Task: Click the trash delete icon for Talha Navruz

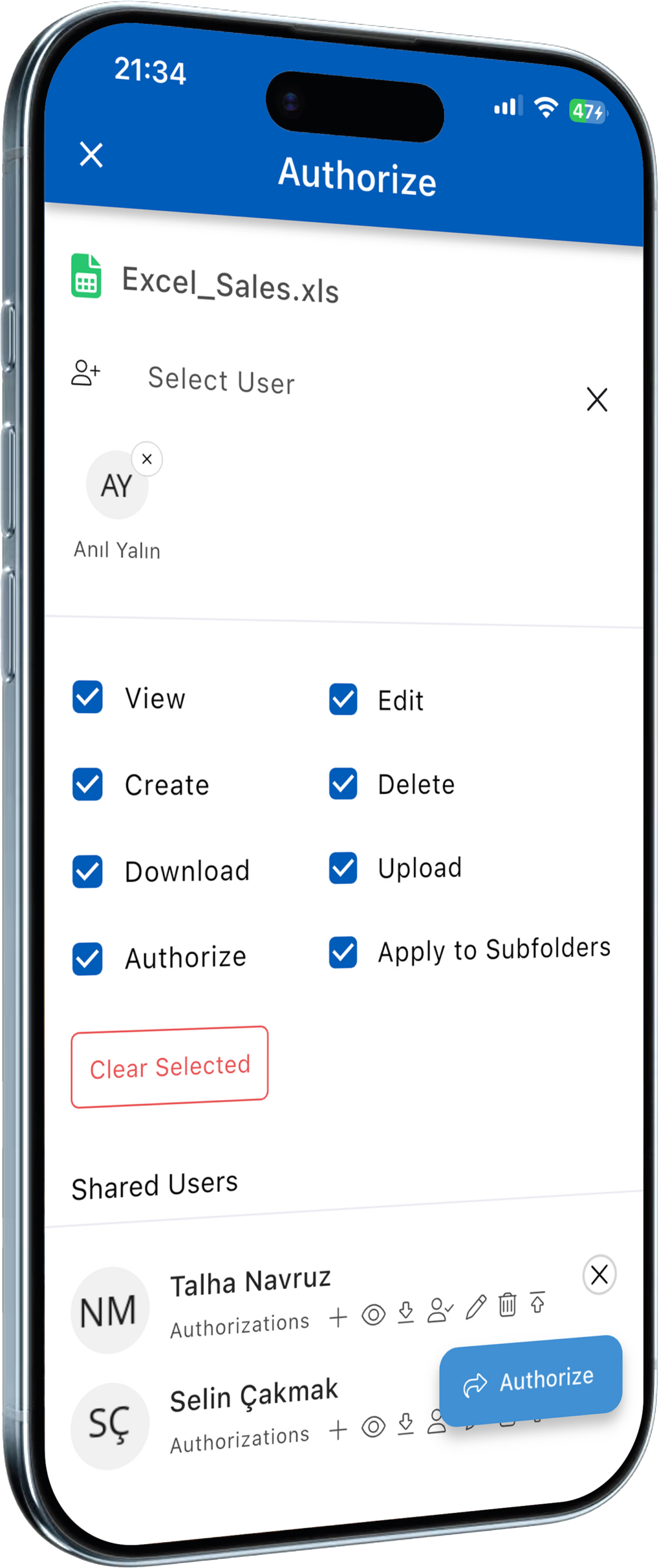Action: coord(507,1304)
